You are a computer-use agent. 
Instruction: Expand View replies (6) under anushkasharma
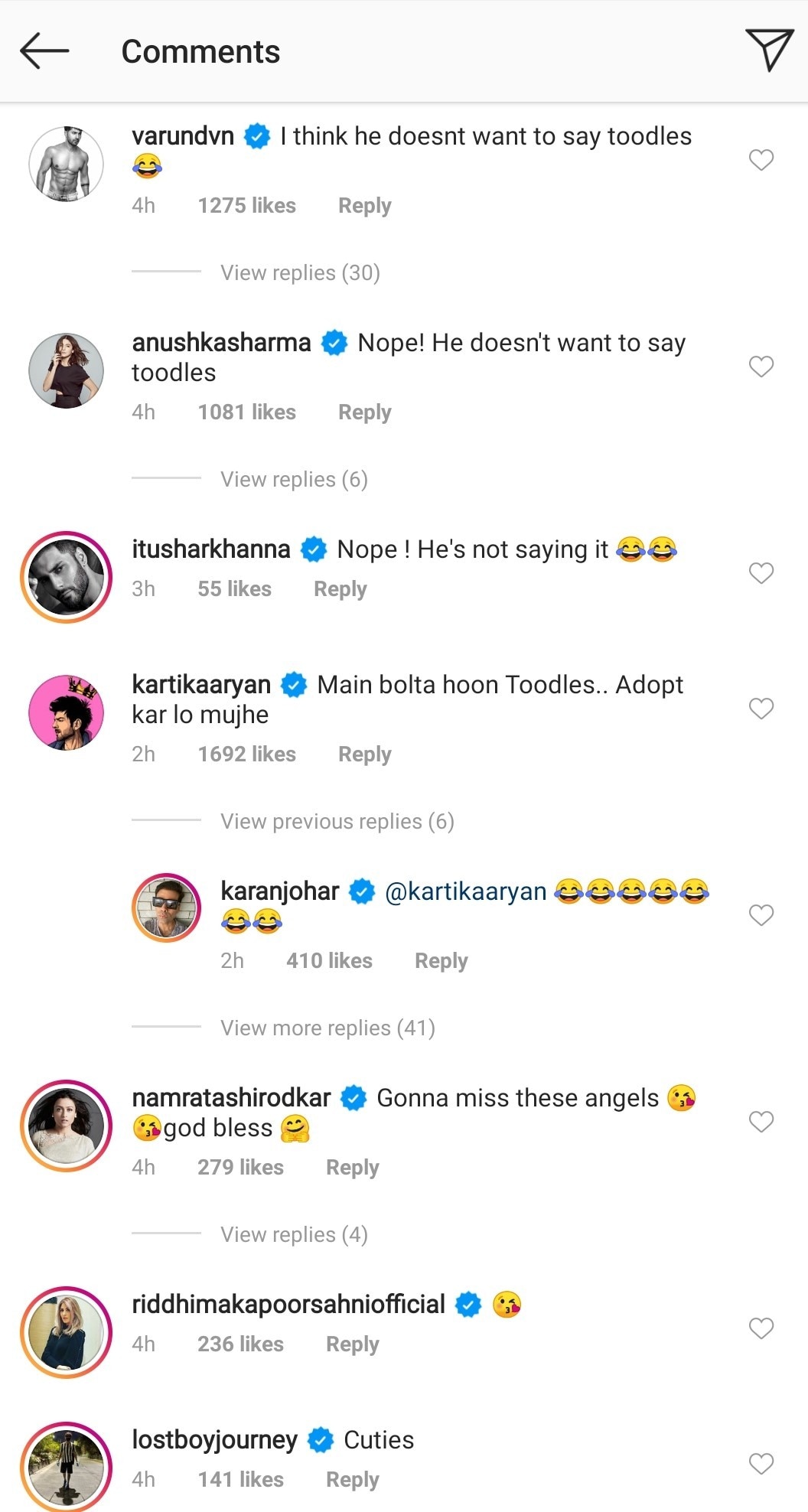[x=294, y=480]
